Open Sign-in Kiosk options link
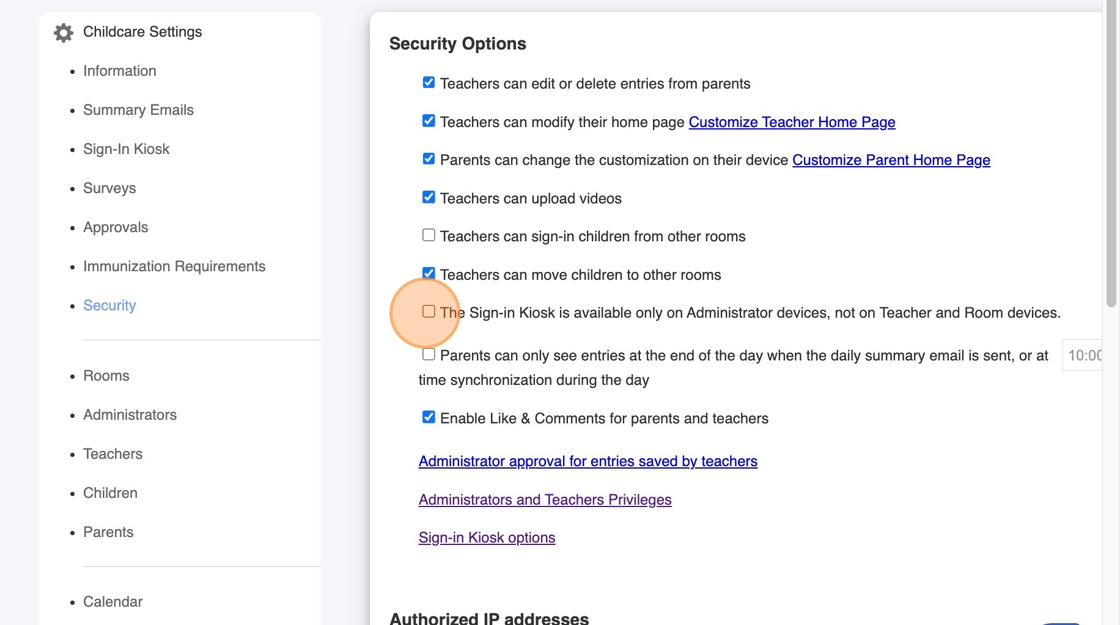Image resolution: width=1120 pixels, height=625 pixels. (486, 538)
